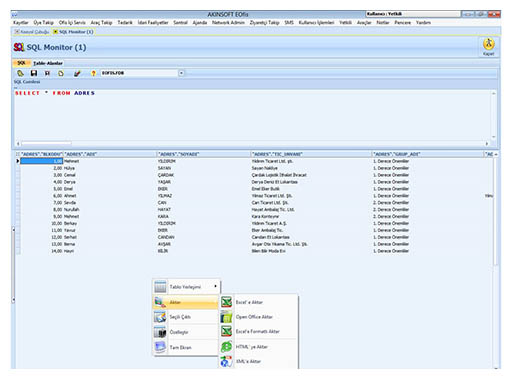Click the HTML'ye Aktar browser icon
The height and width of the screenshot is (380, 510).
point(227,347)
